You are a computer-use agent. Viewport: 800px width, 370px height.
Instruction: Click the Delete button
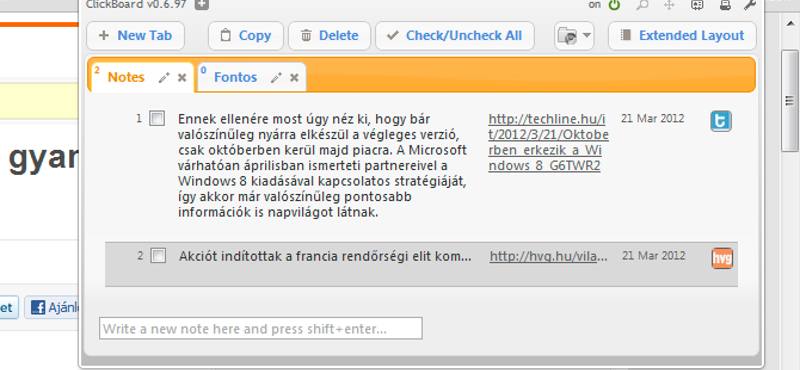tap(329, 36)
